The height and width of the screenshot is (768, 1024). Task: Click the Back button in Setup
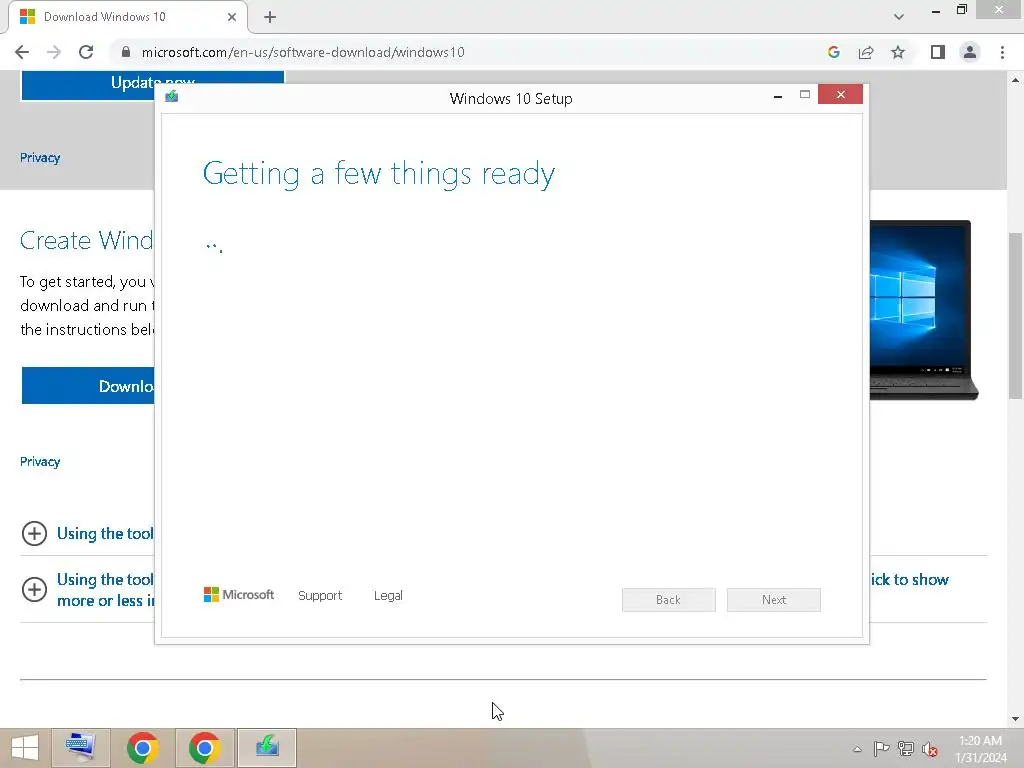point(669,600)
